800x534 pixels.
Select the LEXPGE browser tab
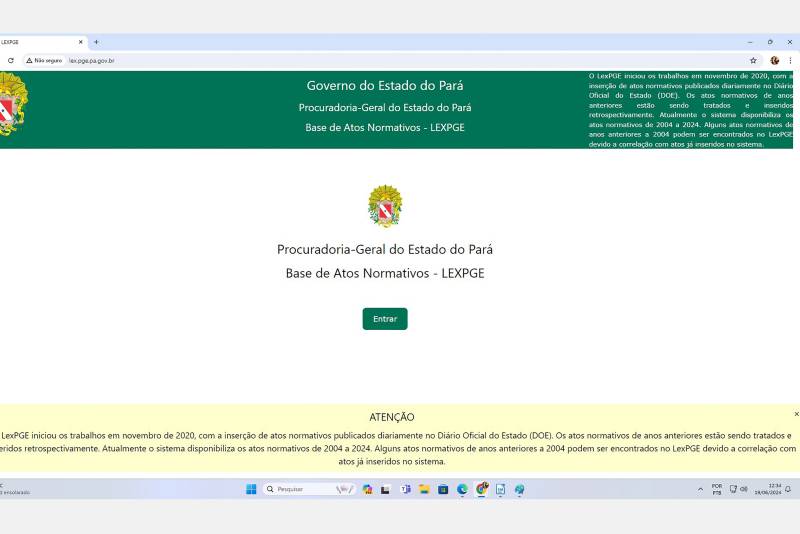coord(35,42)
